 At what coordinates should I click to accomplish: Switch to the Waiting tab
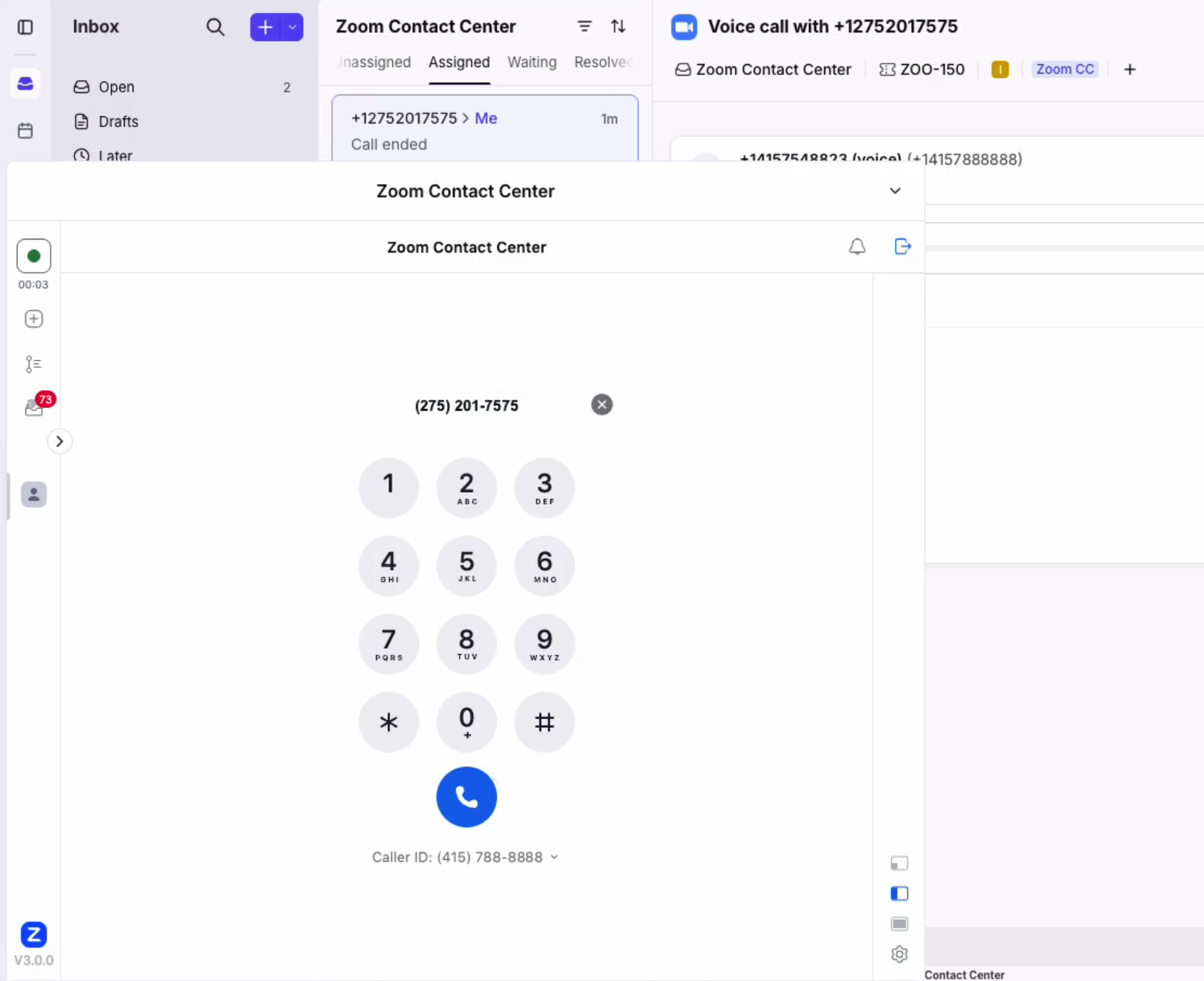pos(532,62)
